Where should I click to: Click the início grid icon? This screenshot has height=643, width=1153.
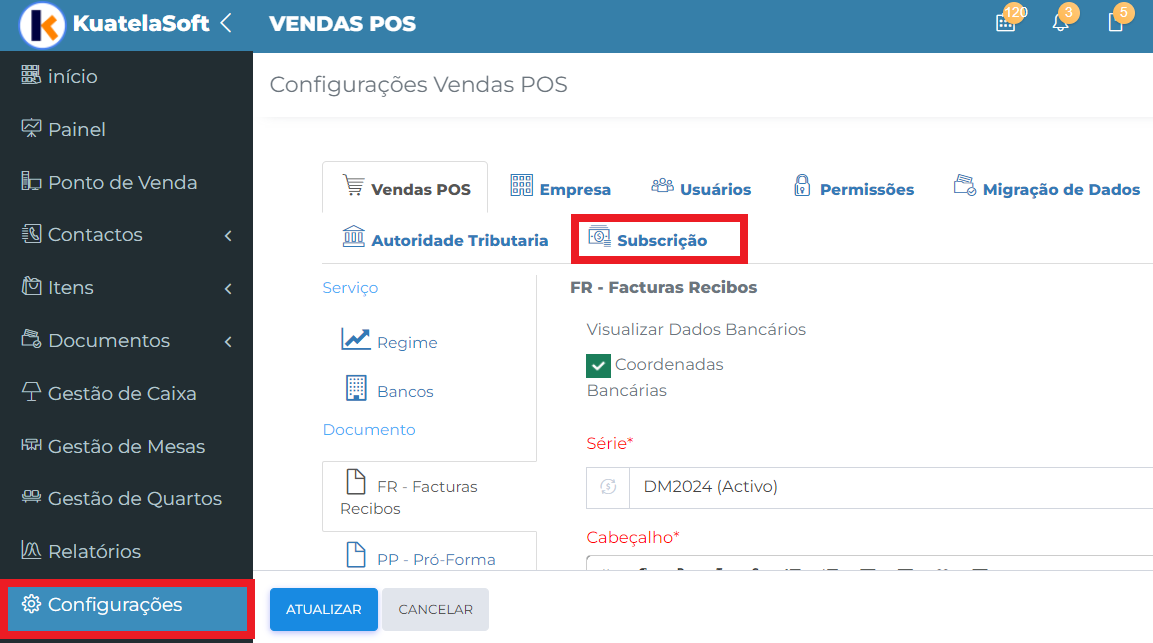31,74
